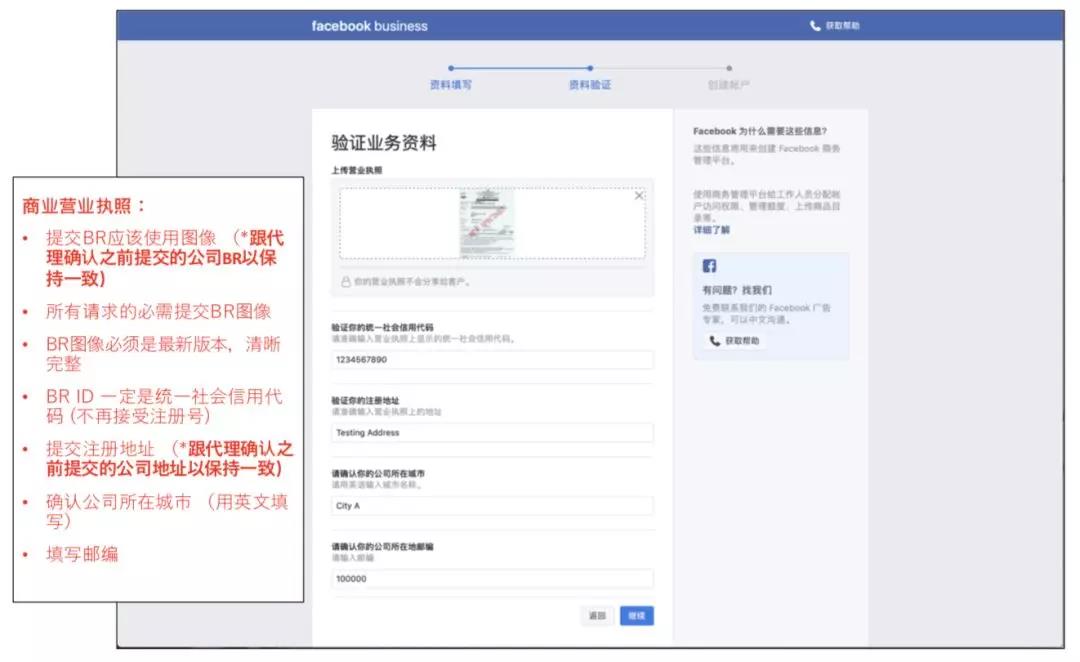Click the phone icon in the top header
Screen dimensions: 1080x662
pos(815,25)
